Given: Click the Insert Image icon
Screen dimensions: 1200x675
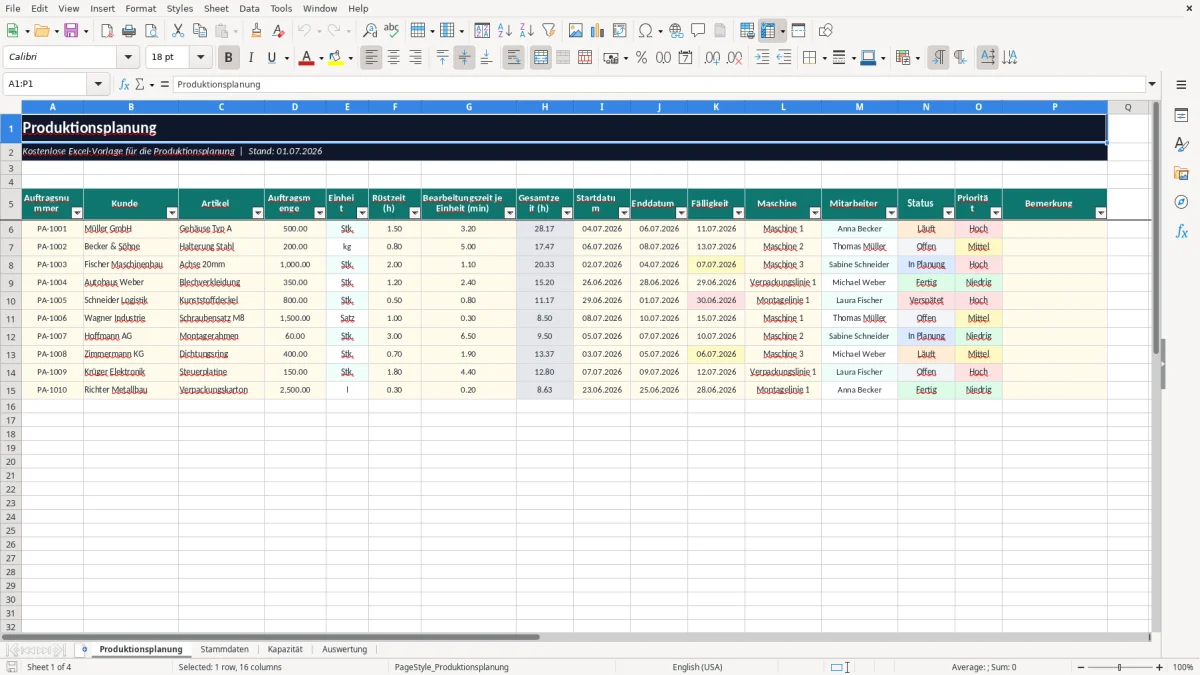Looking at the screenshot, I should coord(576,31).
